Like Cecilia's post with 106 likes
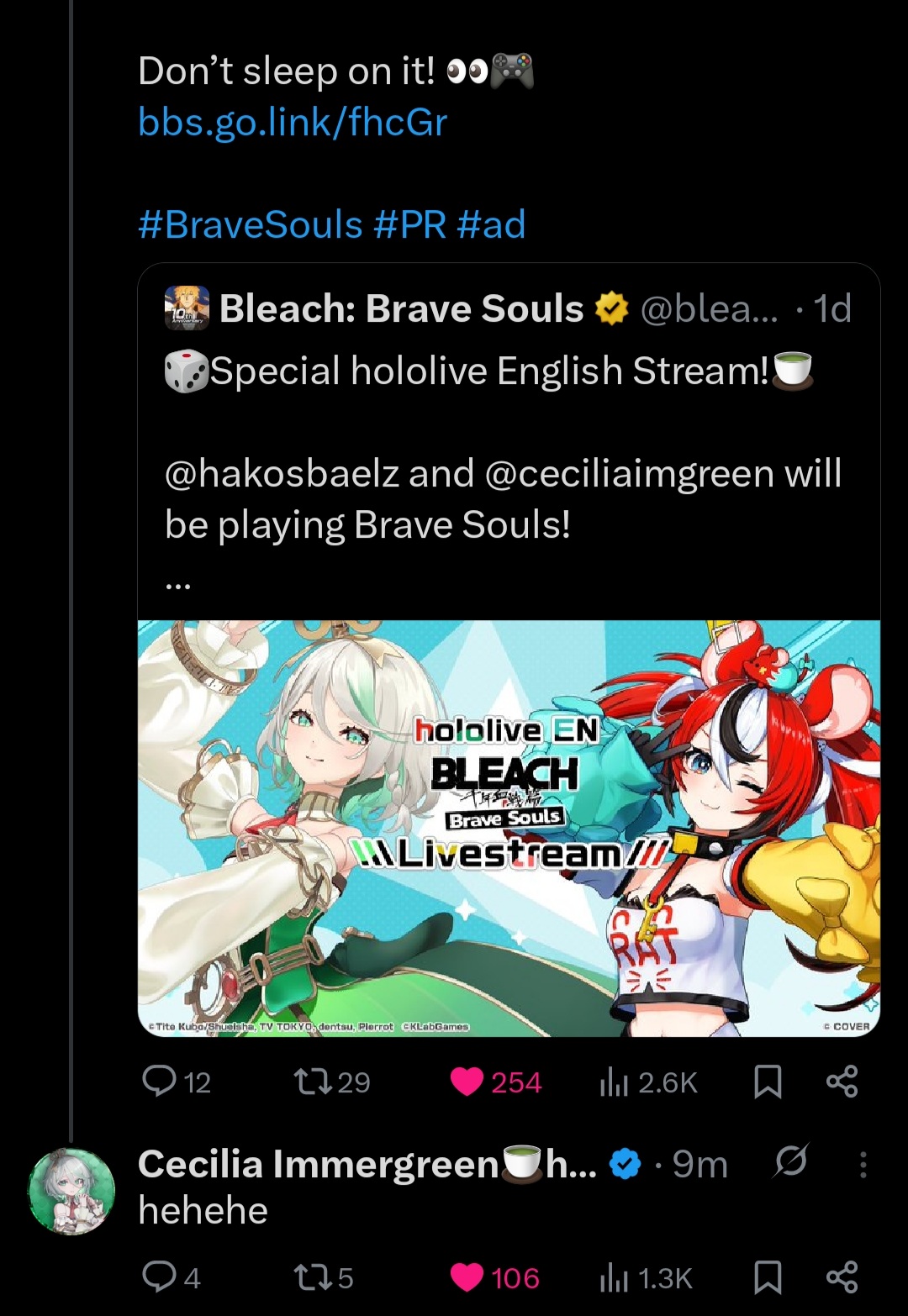 pyautogui.click(x=467, y=1277)
